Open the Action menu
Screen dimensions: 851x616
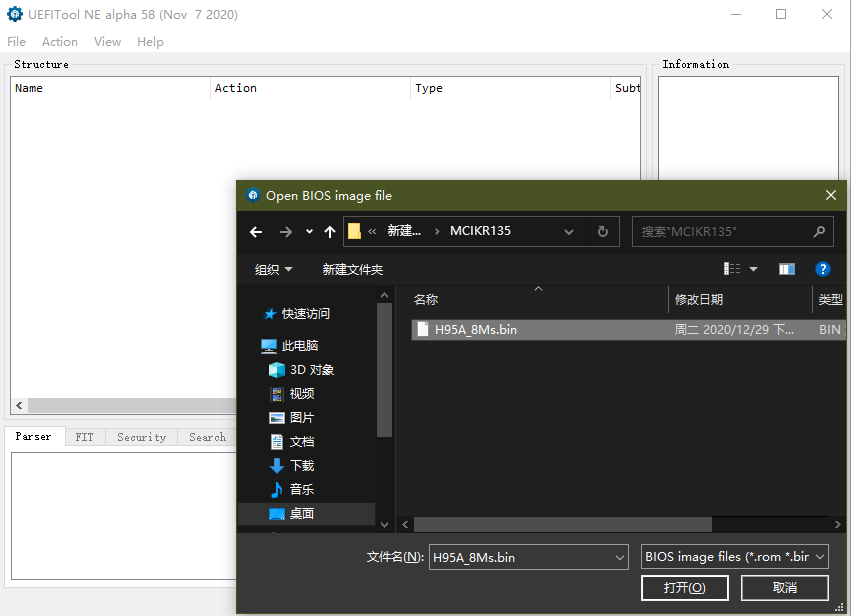click(60, 42)
